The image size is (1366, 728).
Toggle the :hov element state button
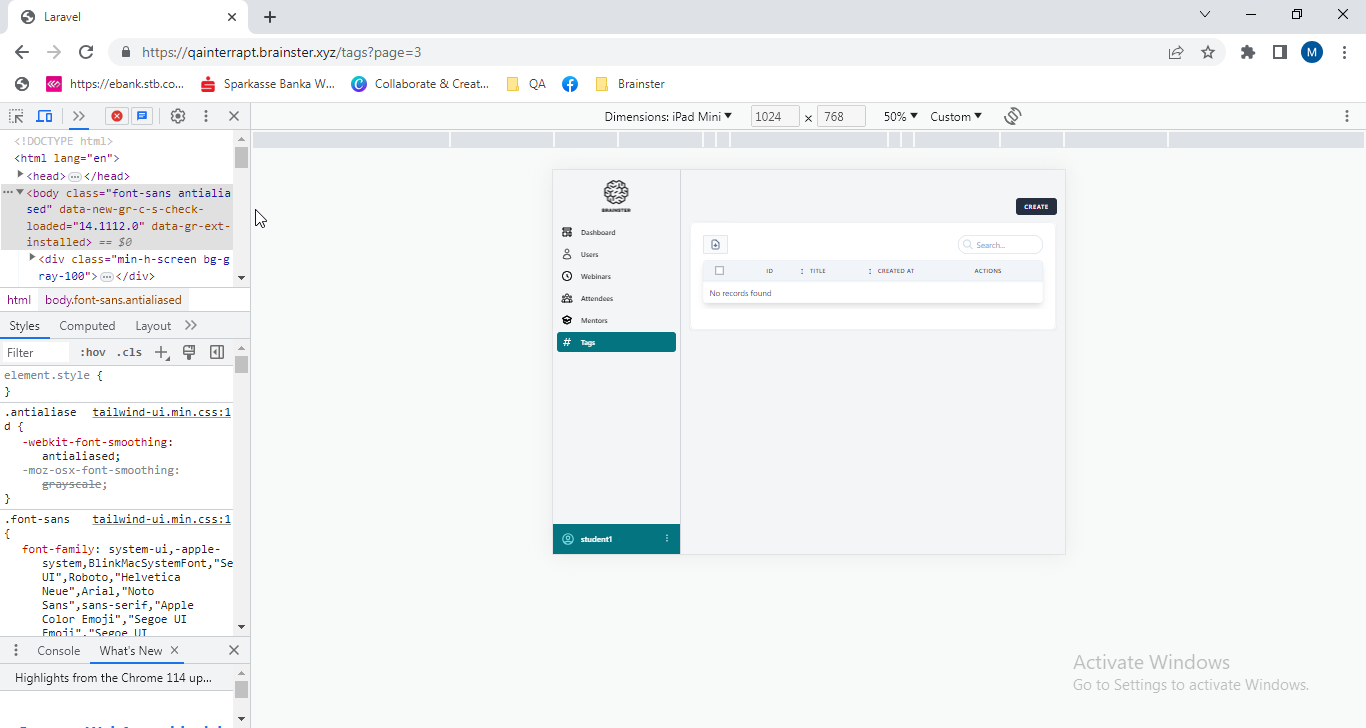pyautogui.click(x=93, y=352)
